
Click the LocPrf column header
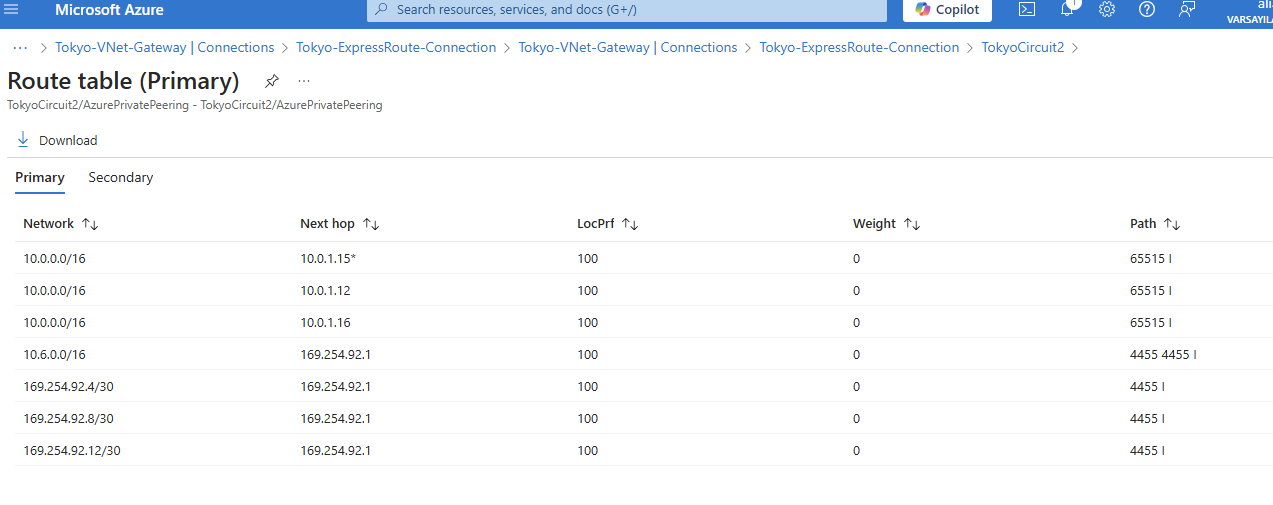click(596, 224)
